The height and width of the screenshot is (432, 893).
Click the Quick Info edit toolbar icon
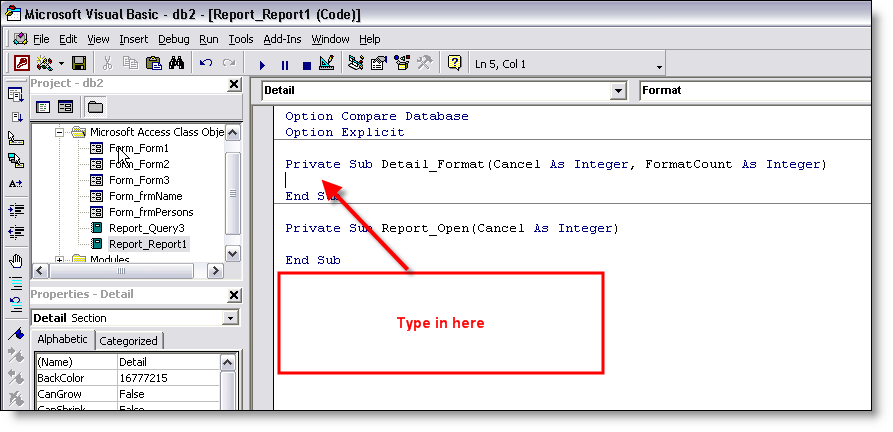click(x=16, y=138)
